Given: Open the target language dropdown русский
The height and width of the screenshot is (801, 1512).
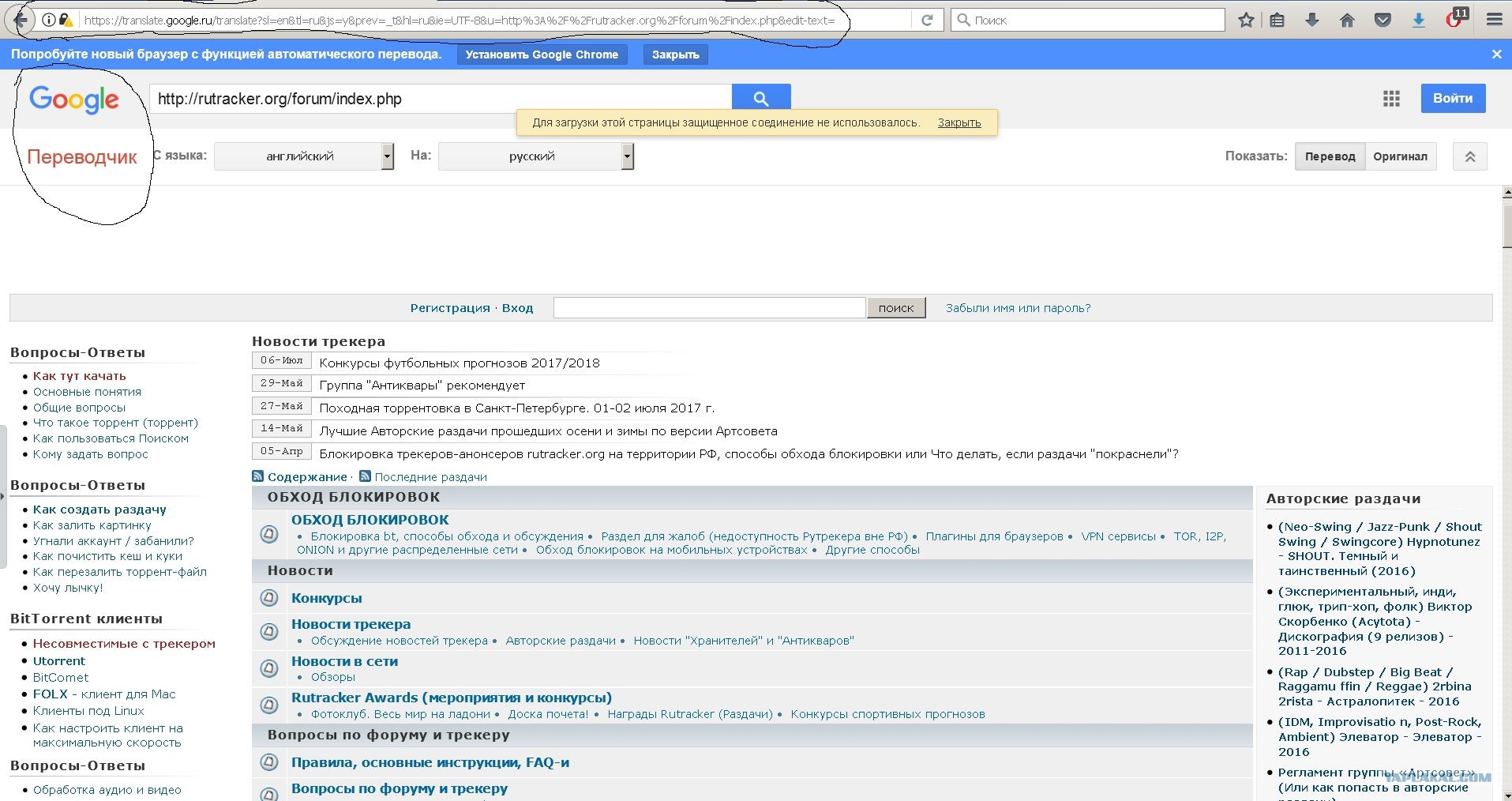Looking at the screenshot, I should pos(536,156).
